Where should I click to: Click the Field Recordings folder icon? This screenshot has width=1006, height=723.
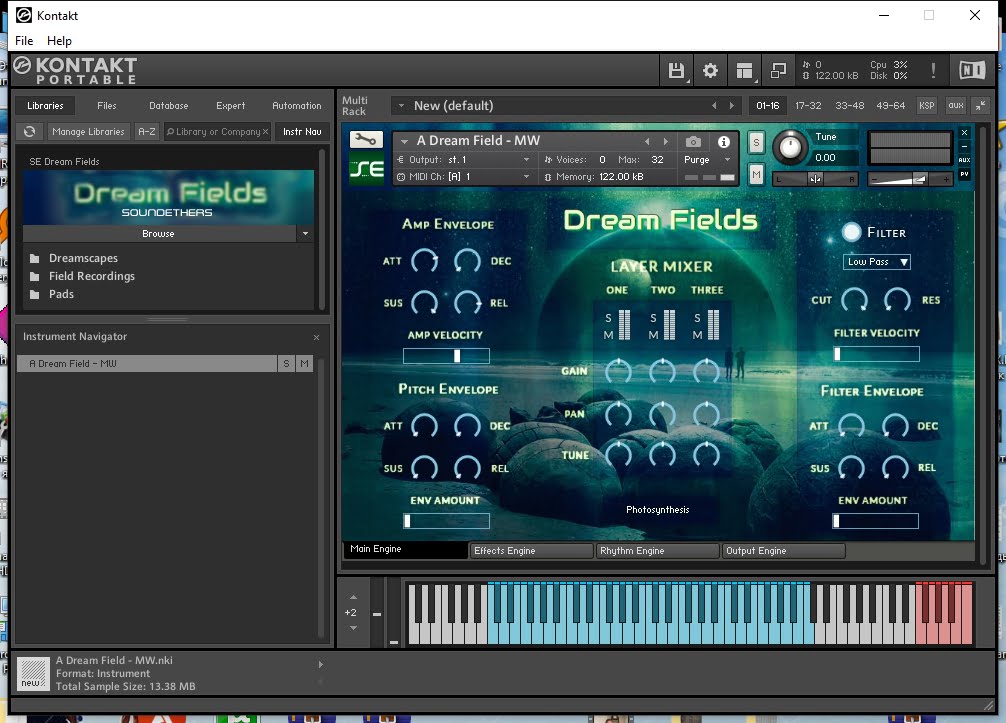(35, 276)
